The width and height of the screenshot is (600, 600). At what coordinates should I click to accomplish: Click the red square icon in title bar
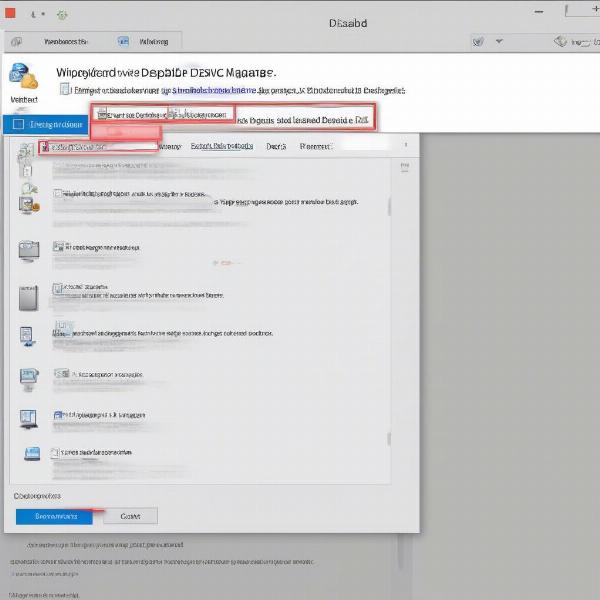(10, 13)
